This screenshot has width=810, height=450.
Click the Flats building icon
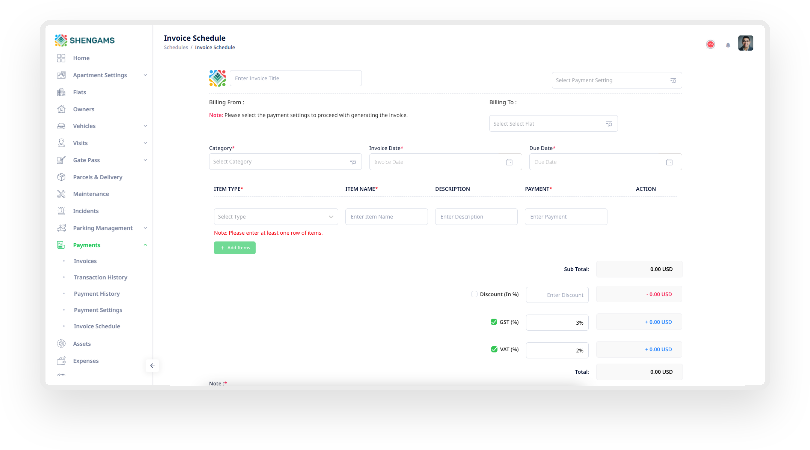(x=61, y=92)
